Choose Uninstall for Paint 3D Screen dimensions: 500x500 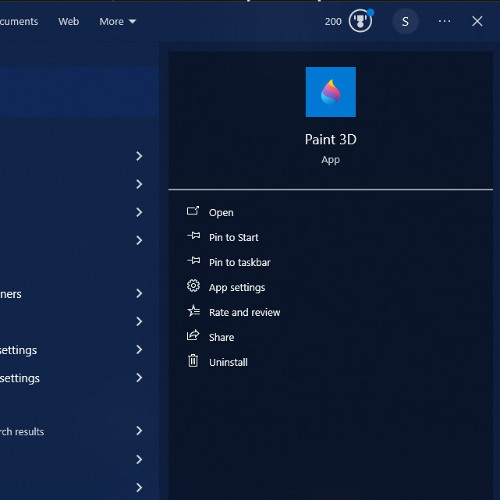(x=228, y=362)
